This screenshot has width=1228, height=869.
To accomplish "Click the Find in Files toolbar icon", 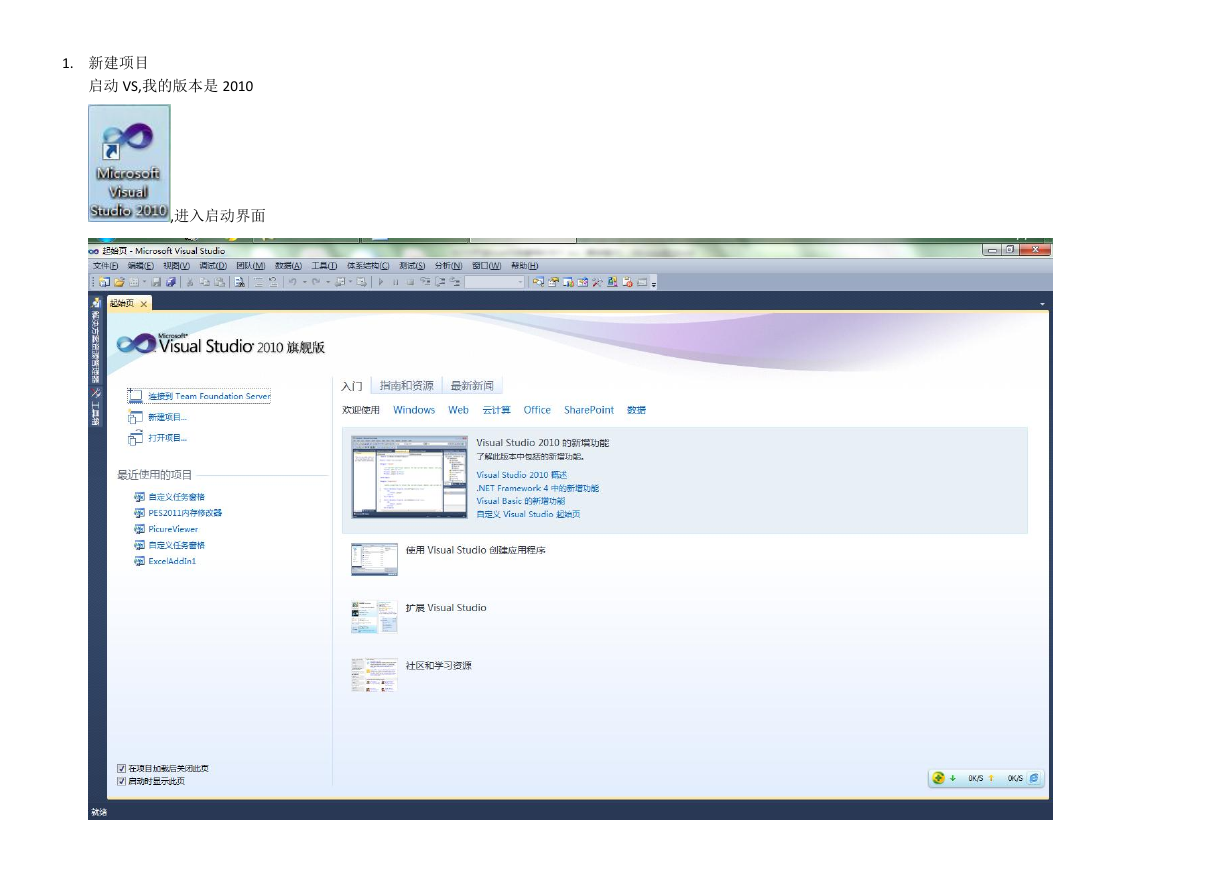I will 240,282.
